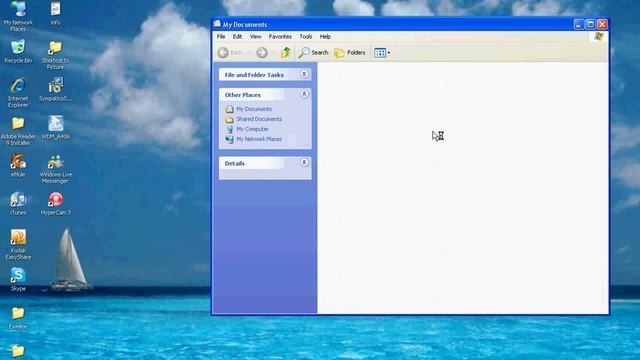Click the Back navigation button
Viewport: 640px width, 360px height.
[231, 52]
